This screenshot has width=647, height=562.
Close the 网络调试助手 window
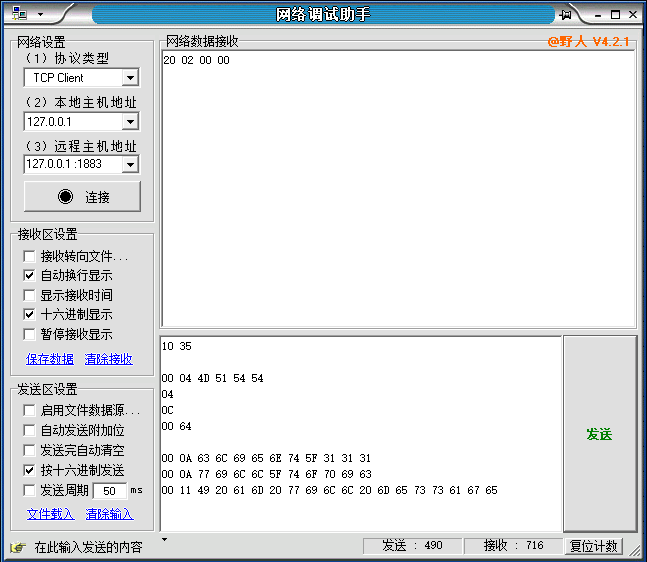pos(633,15)
